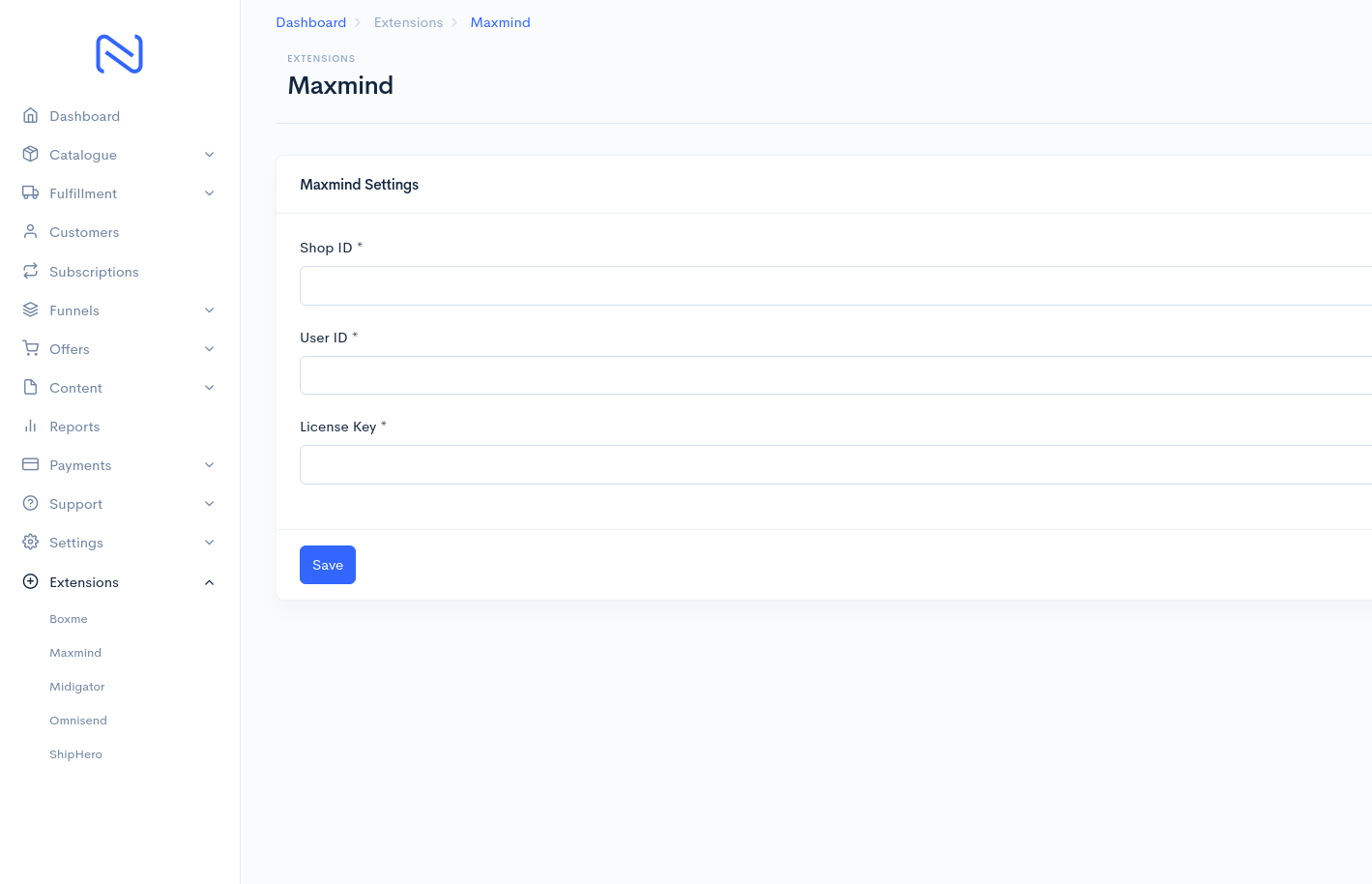Click the Fulfillment truck icon
Screen dimensions: 1372x884
click(30, 192)
